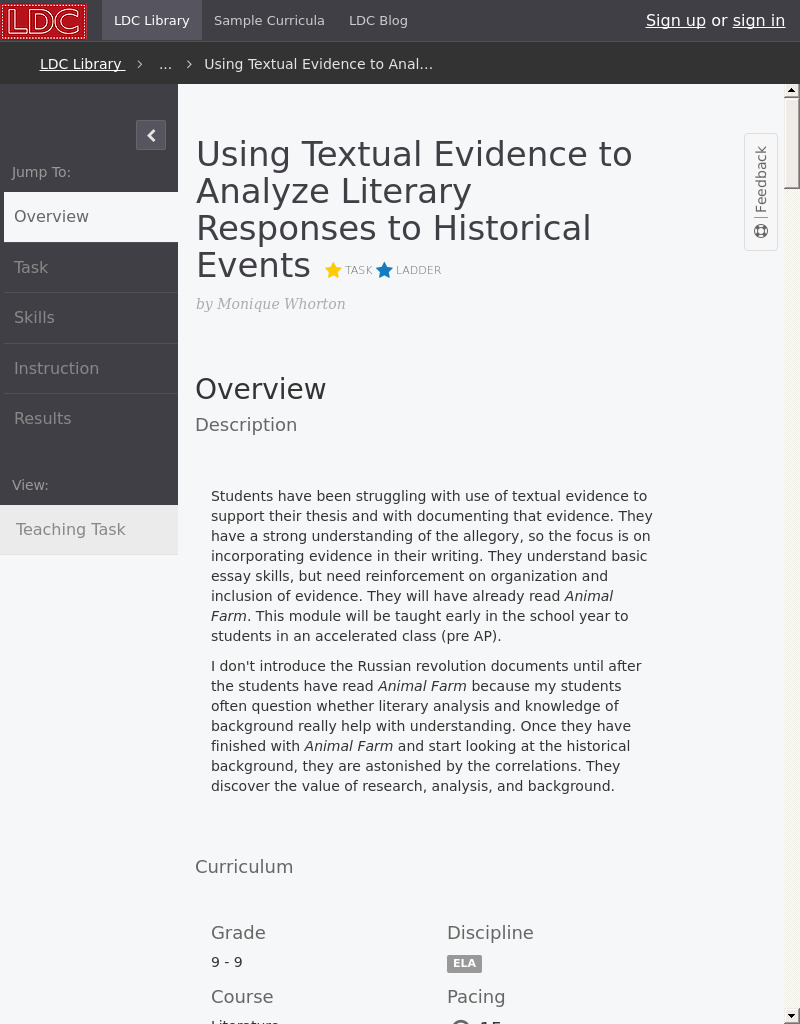Open the LDC Blog menu item
This screenshot has height=1024, width=800.
[378, 20]
